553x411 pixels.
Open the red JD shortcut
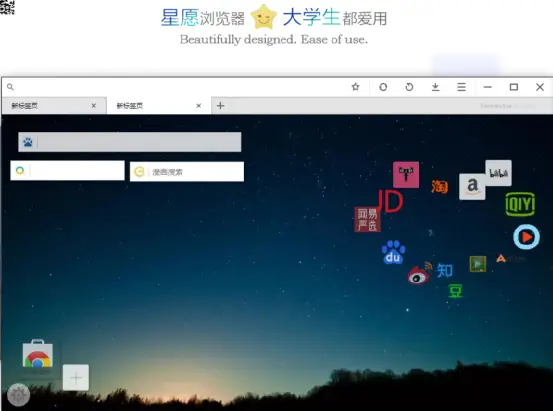[x=390, y=201]
